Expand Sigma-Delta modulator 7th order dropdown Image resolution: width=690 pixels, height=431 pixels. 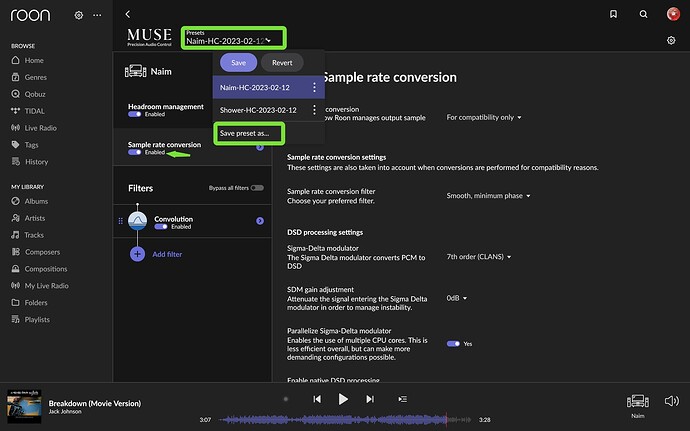478,257
